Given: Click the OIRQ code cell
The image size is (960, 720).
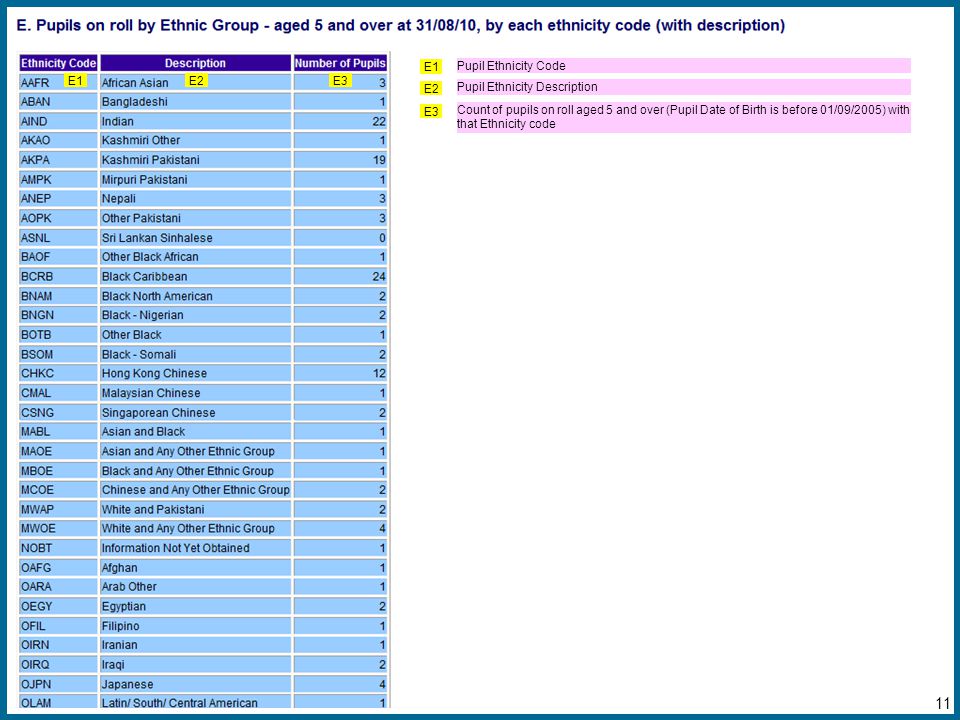Looking at the screenshot, I should coord(58,664).
